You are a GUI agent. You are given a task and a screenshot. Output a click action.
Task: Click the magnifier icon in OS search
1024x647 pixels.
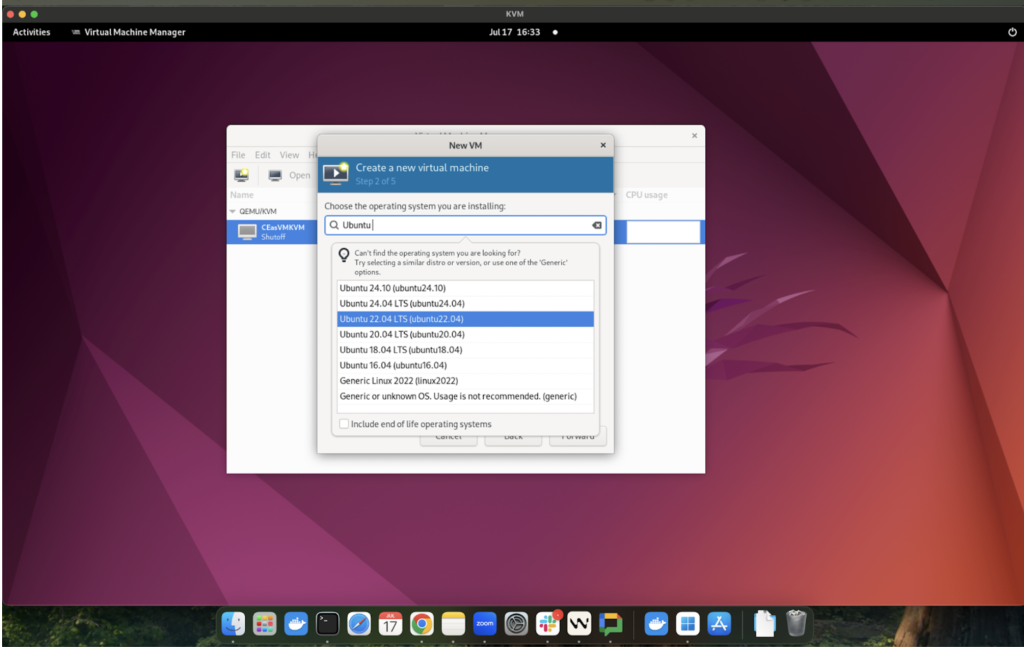tap(334, 225)
